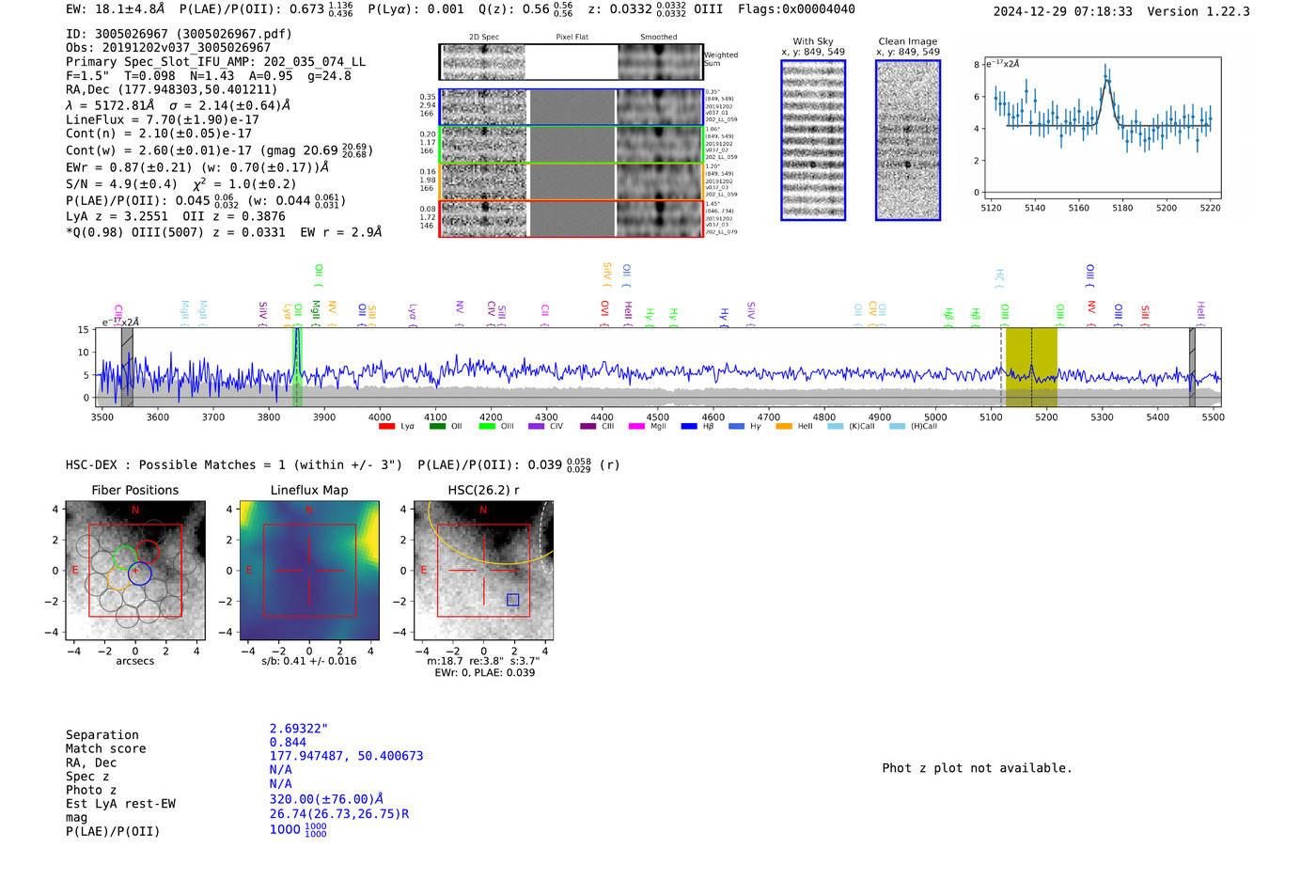
Task: Click the CIV legend swatch
Action: [537, 427]
